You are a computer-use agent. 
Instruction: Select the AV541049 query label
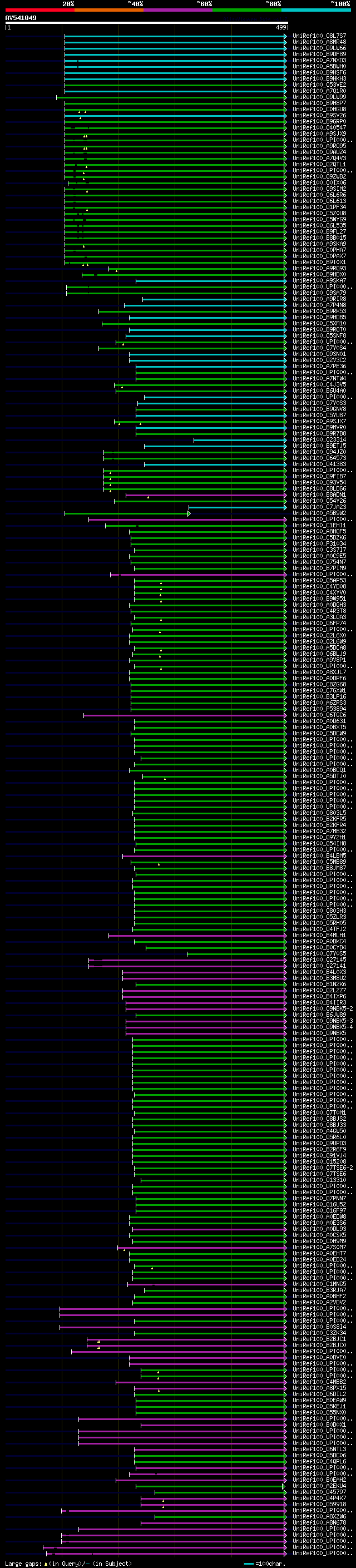point(21,18)
